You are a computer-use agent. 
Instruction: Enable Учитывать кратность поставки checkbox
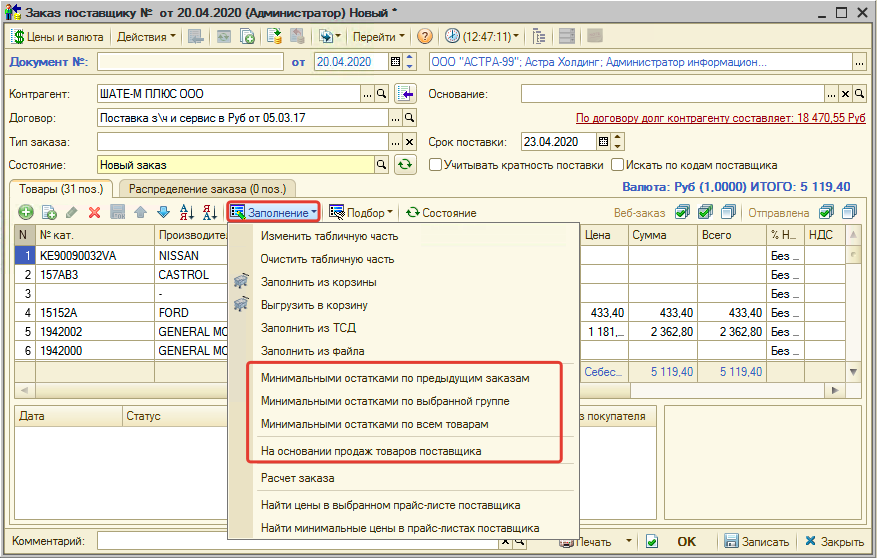coord(435,165)
